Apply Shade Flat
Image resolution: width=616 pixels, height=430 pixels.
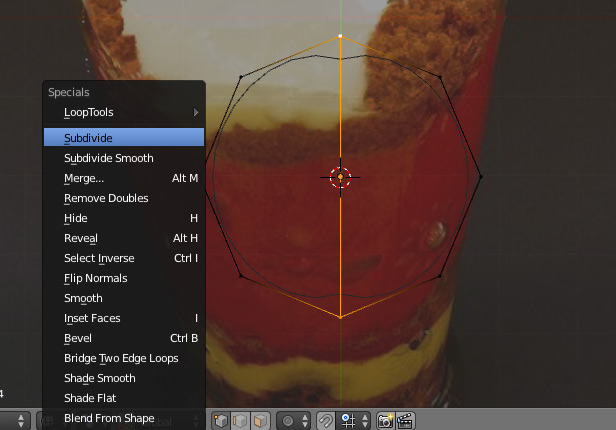click(124, 399)
